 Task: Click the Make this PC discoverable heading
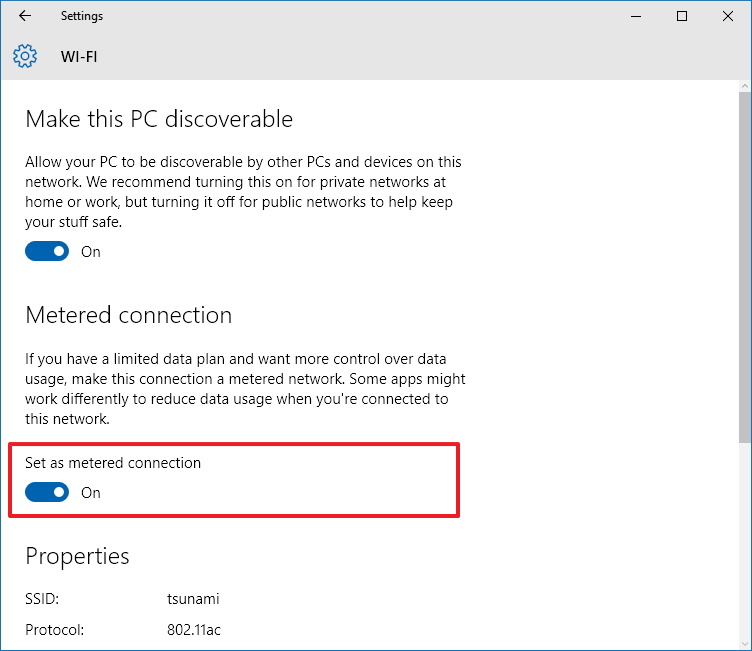coord(159,119)
